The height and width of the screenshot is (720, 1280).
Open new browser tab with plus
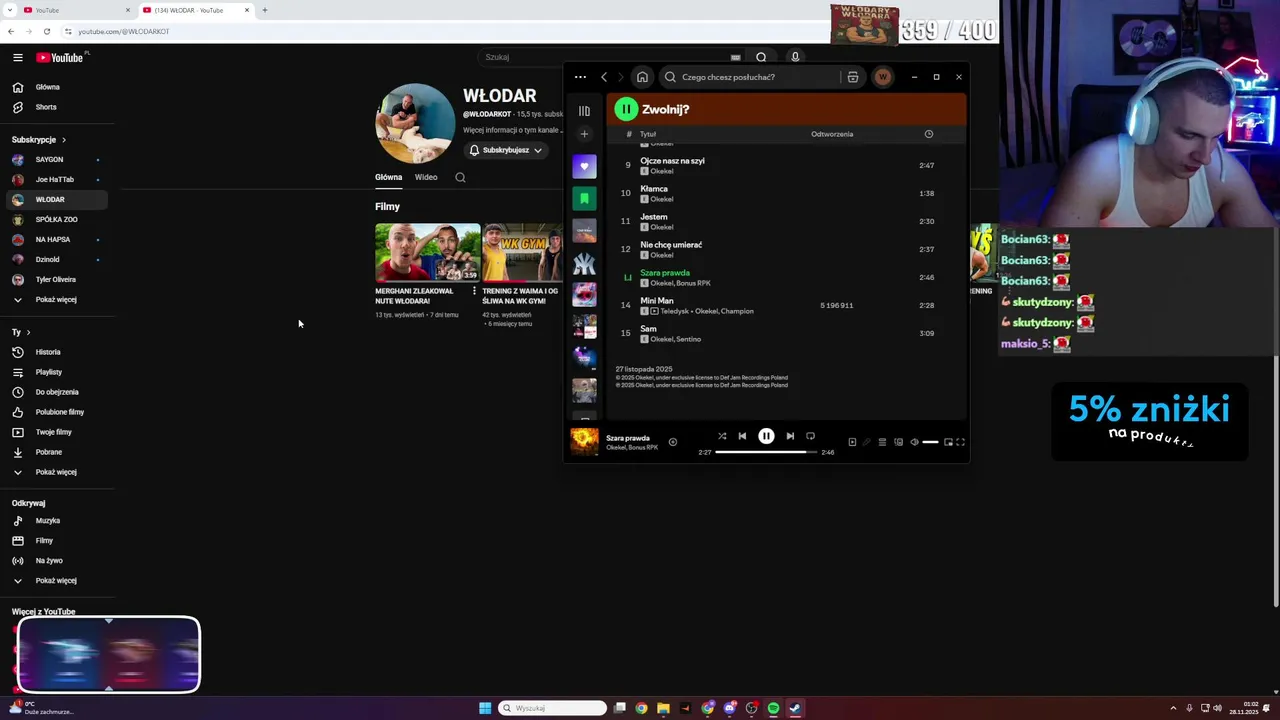[264, 10]
